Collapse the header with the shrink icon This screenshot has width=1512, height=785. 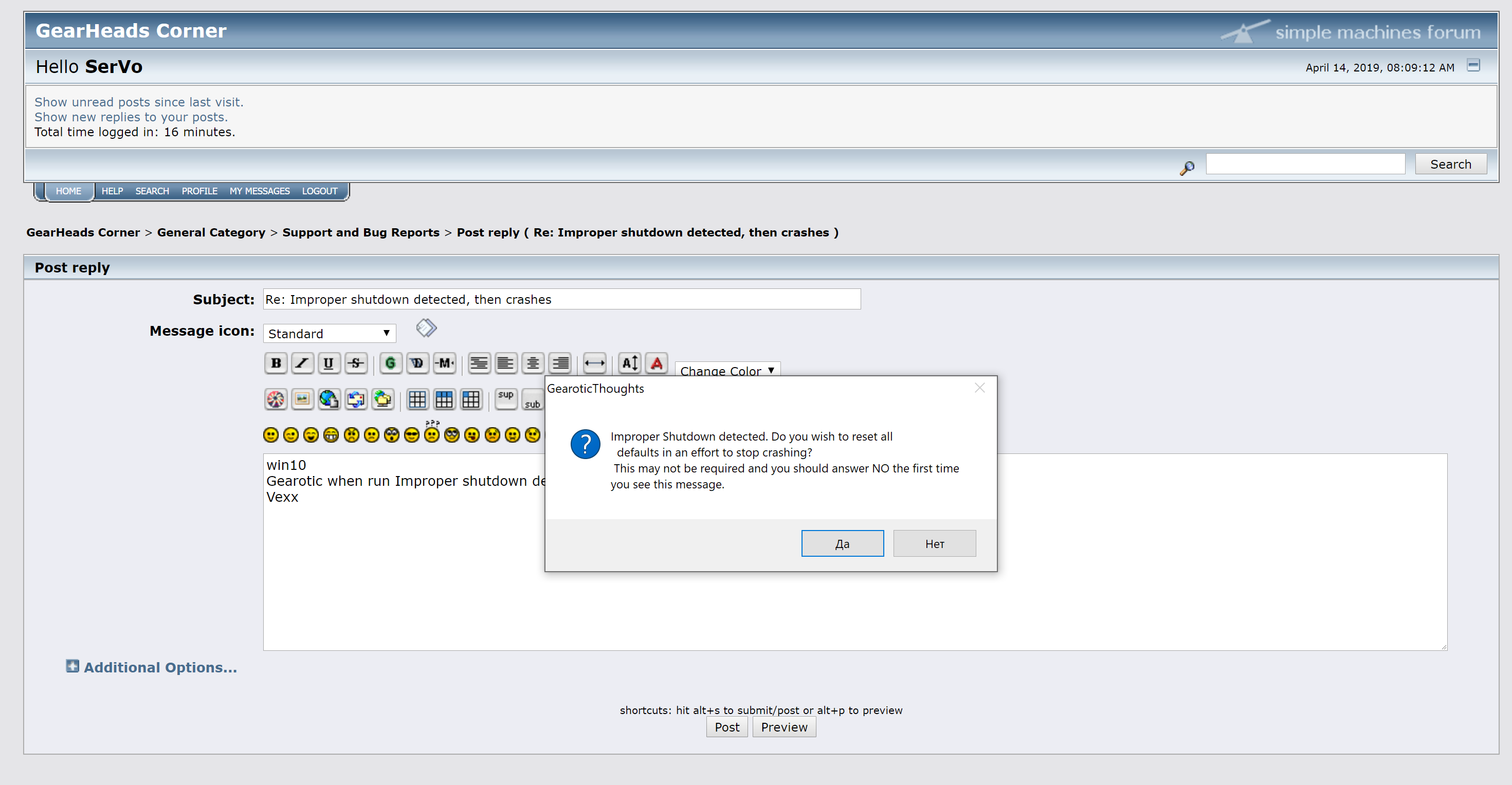pyautogui.click(x=1473, y=65)
